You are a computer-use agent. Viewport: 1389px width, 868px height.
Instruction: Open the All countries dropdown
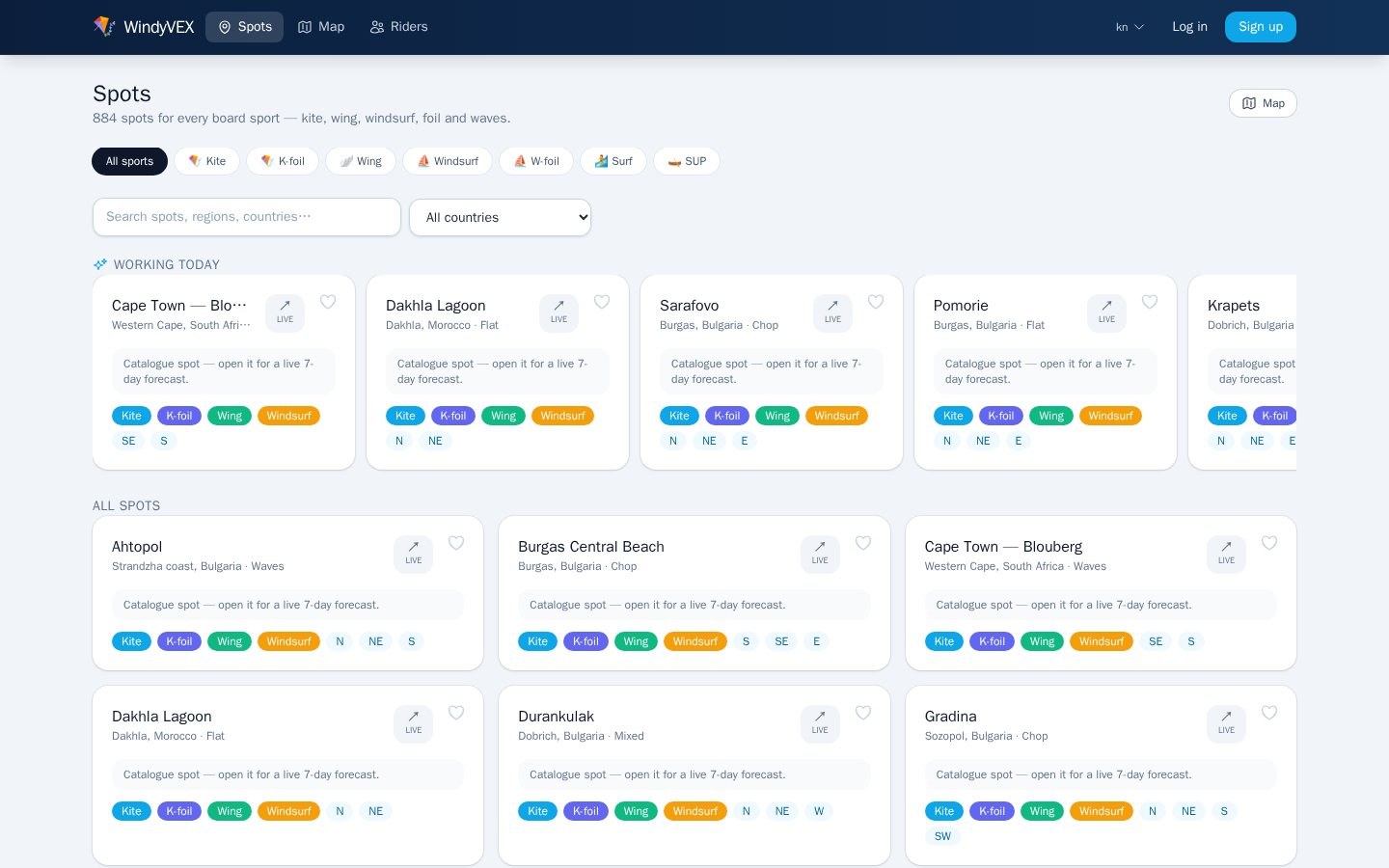500,217
